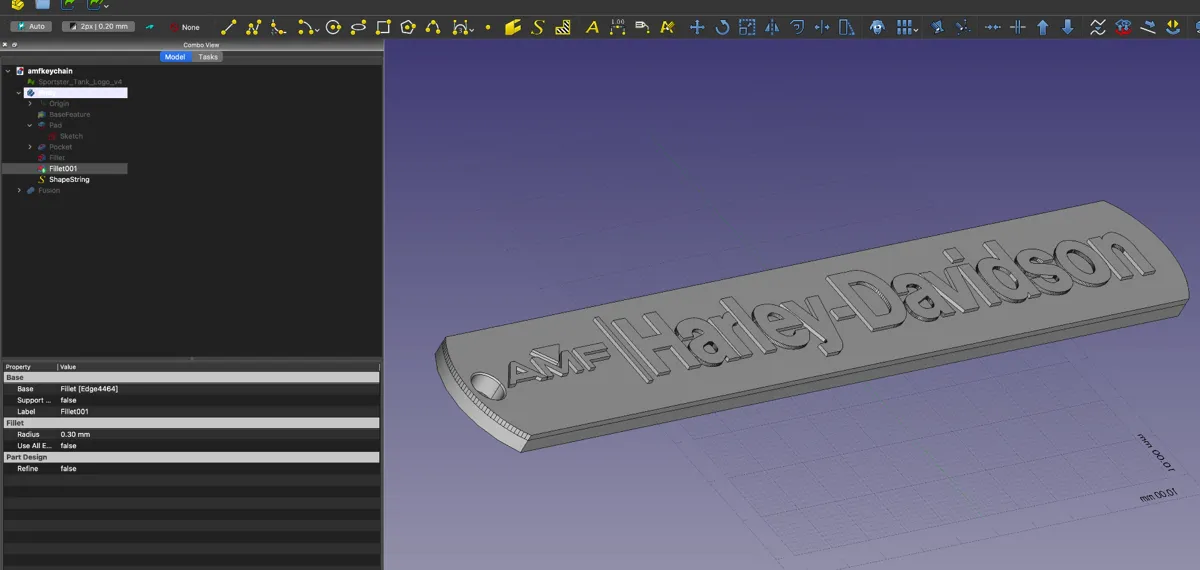Switch to the Tasks tab
Viewport: 1200px width, 570px height.
(208, 57)
